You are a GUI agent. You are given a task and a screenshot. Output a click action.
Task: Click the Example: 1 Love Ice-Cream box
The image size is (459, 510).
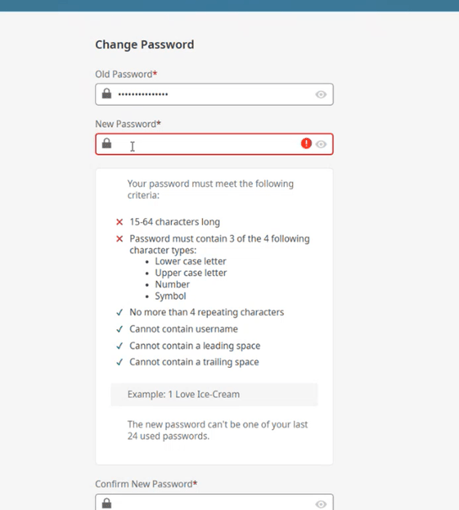coord(214,394)
